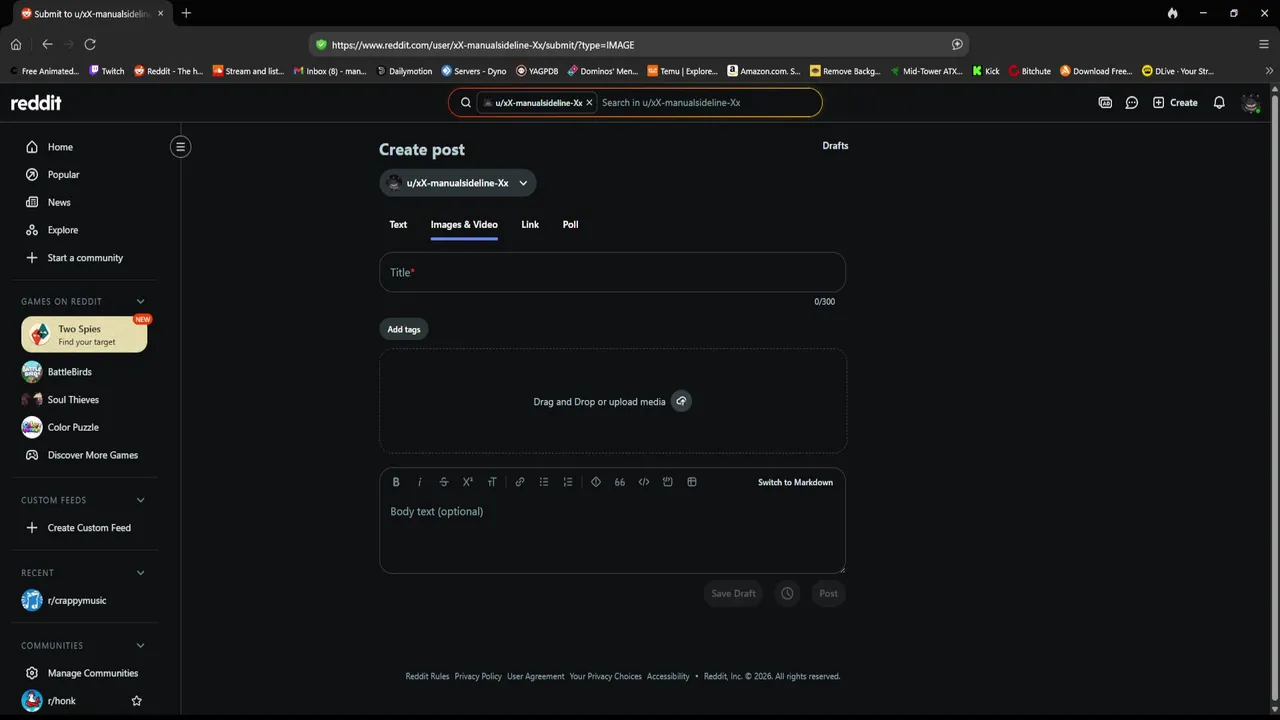Collapse the Custom Feeds section
The width and height of the screenshot is (1280, 720).
[141, 500]
